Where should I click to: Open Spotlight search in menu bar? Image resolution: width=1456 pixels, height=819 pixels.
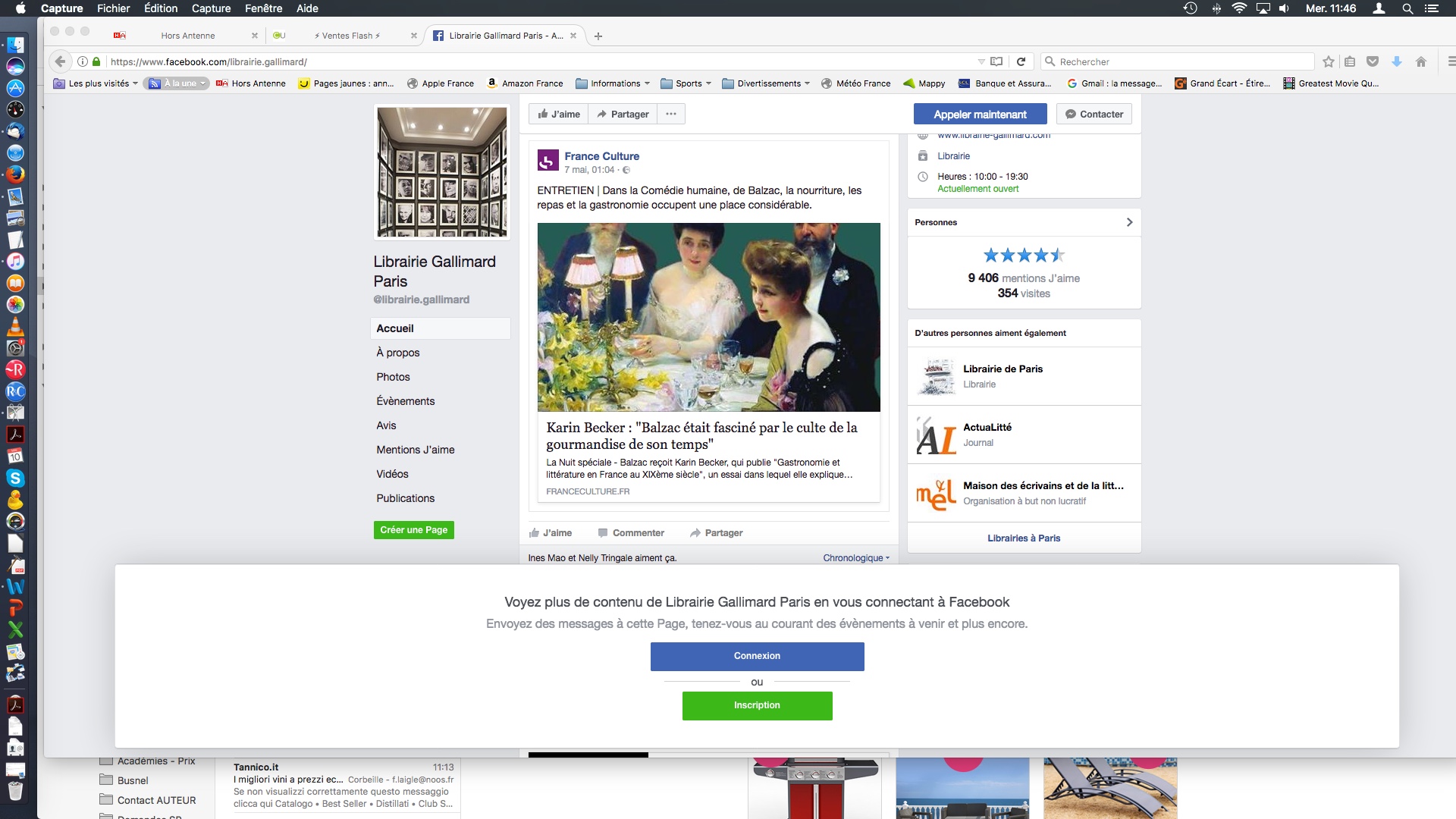tap(1407, 8)
